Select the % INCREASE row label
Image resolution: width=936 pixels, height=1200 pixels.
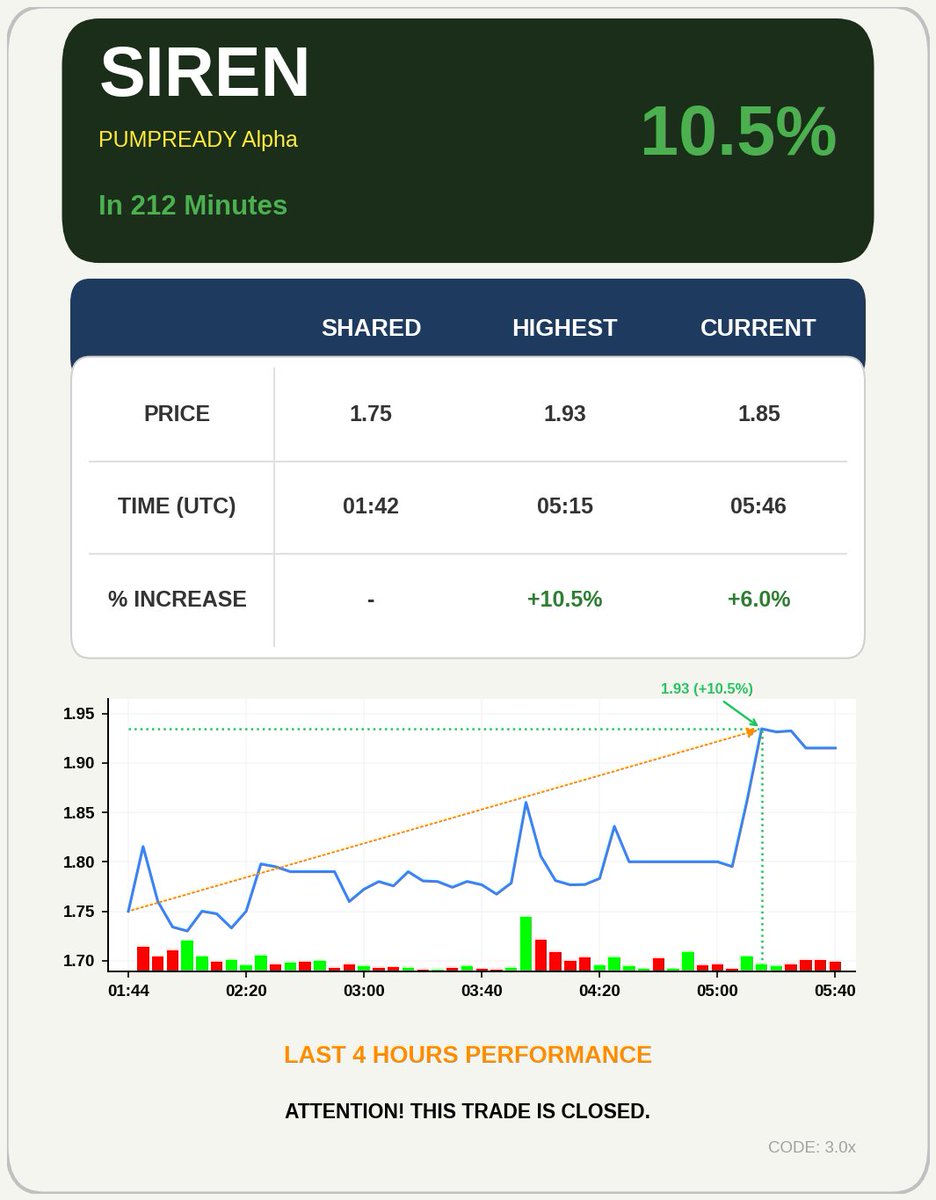click(177, 599)
